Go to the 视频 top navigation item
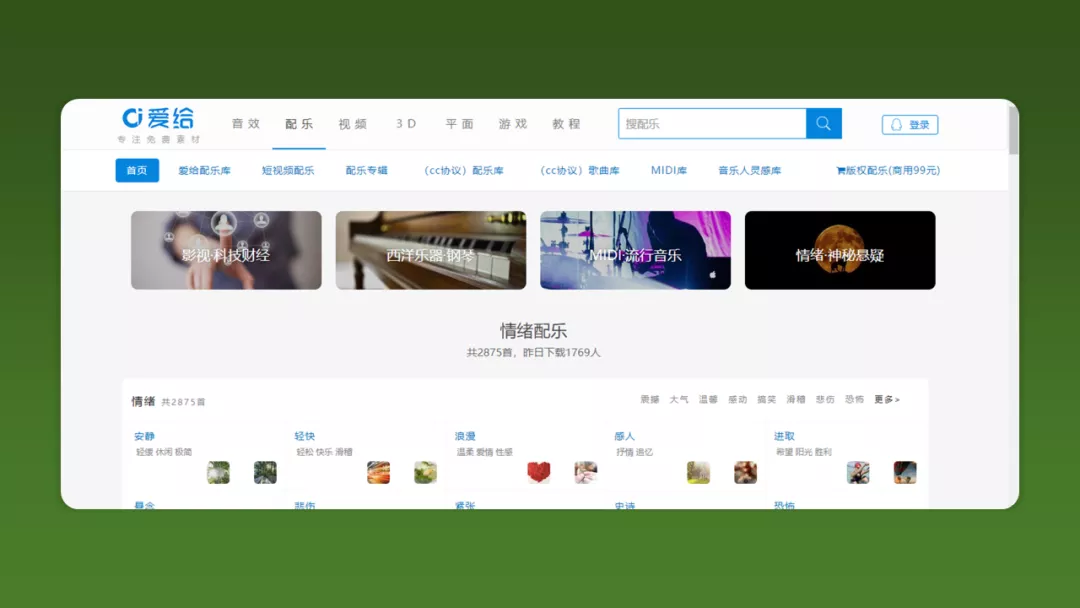 [x=353, y=124]
